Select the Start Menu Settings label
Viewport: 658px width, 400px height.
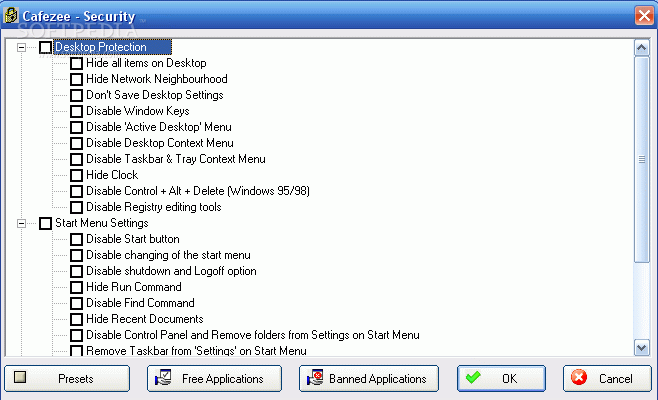102,223
